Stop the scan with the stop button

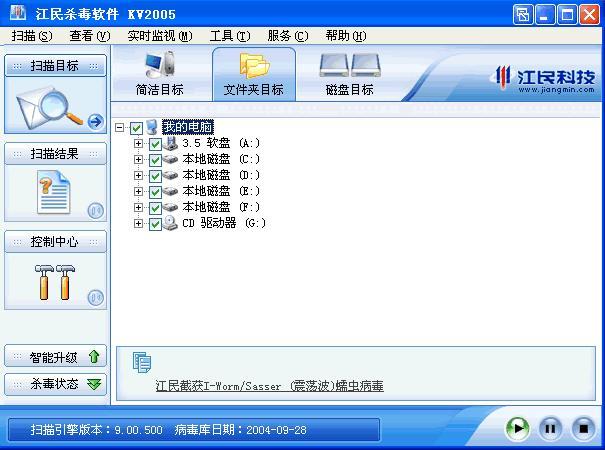[x=583, y=428]
